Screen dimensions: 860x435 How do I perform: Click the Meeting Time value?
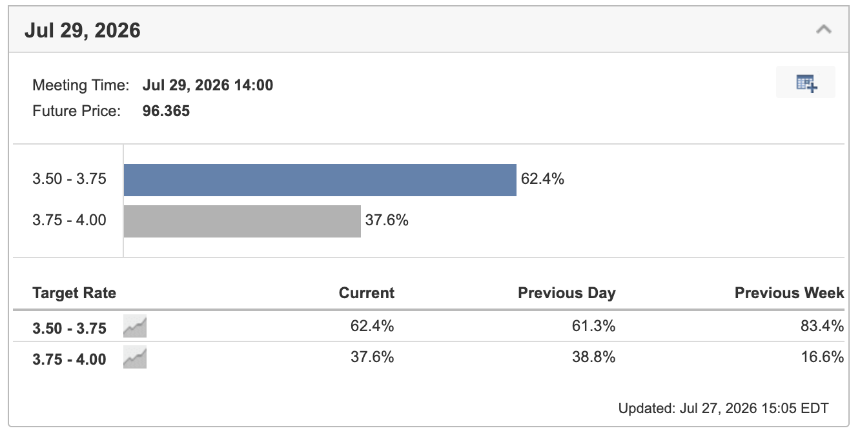208,85
